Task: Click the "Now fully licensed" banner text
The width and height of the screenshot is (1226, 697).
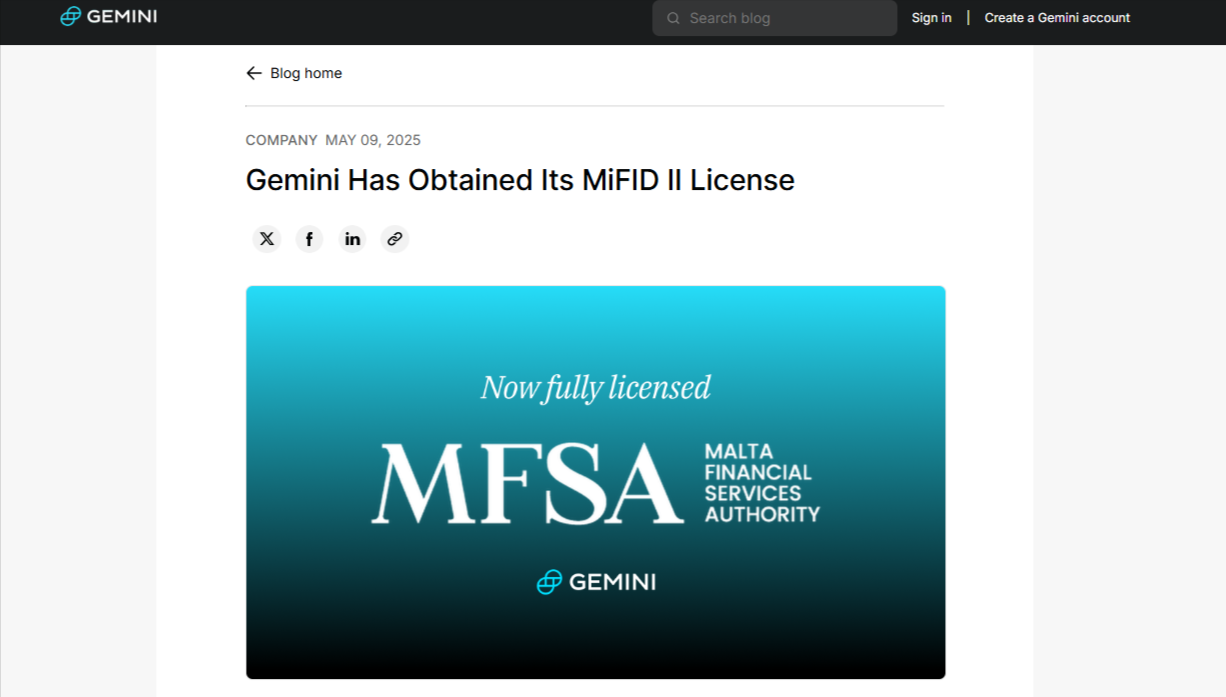Action: pos(596,387)
